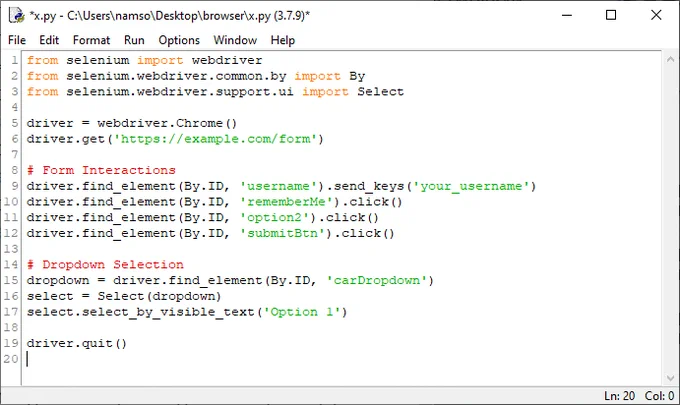Open the Format menu
680x405 pixels.
pyautogui.click(x=92, y=40)
